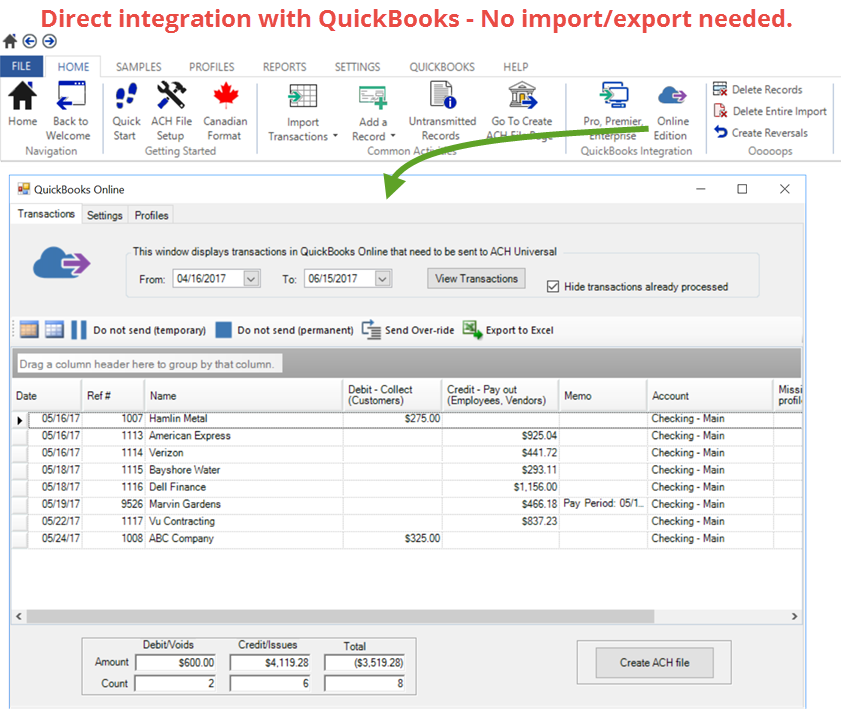Toggle Do not send (permanent) blue square
The image size is (841, 716).
[224, 330]
